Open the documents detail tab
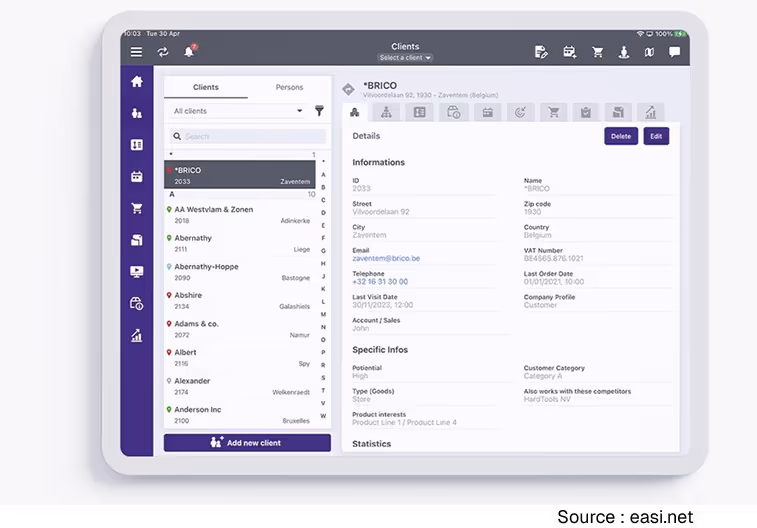This screenshot has width=757, height=528. 618,112
